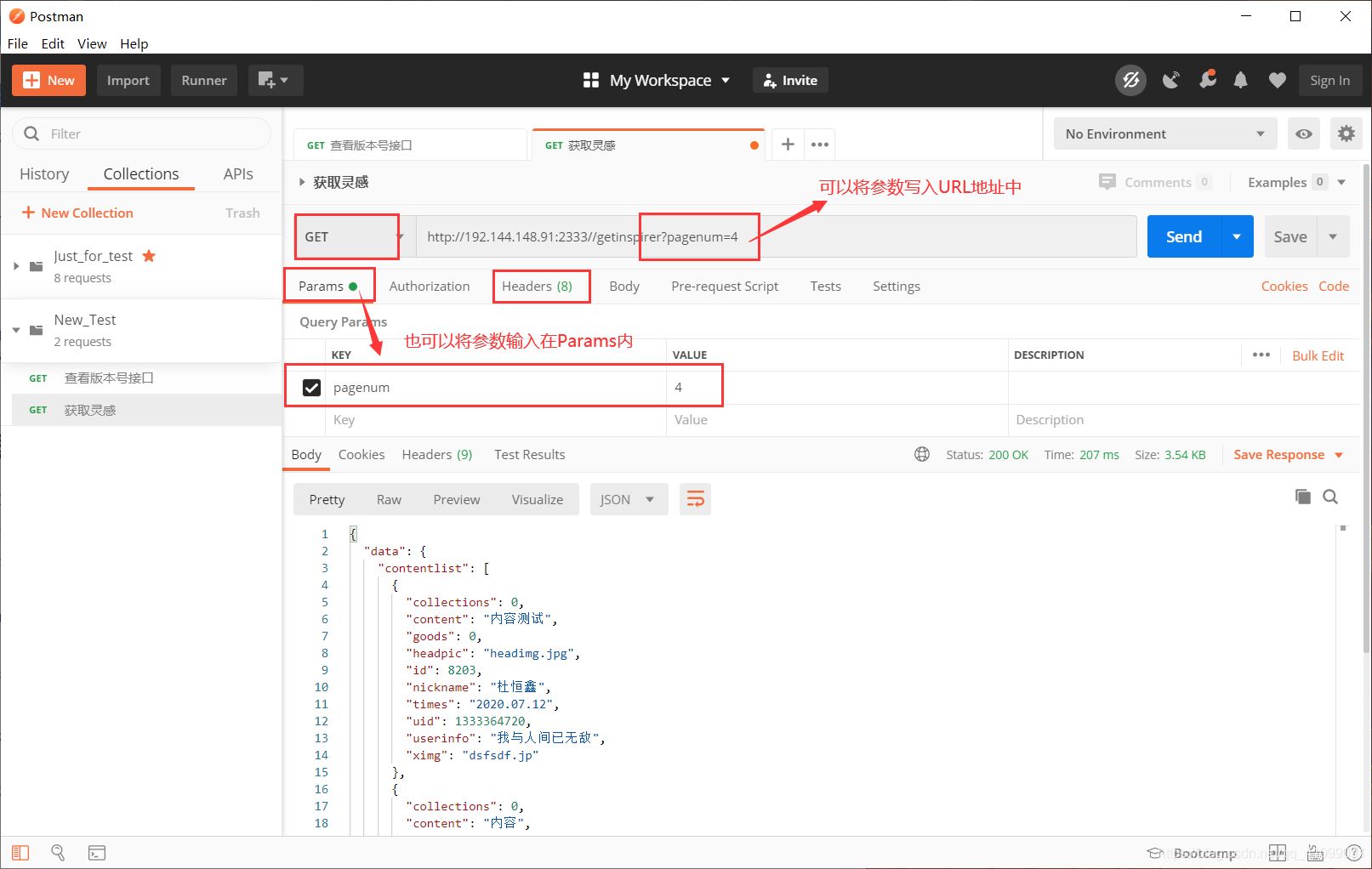This screenshot has height=869, width=1372.
Task: Open the Help menu
Action: pyautogui.click(x=134, y=43)
